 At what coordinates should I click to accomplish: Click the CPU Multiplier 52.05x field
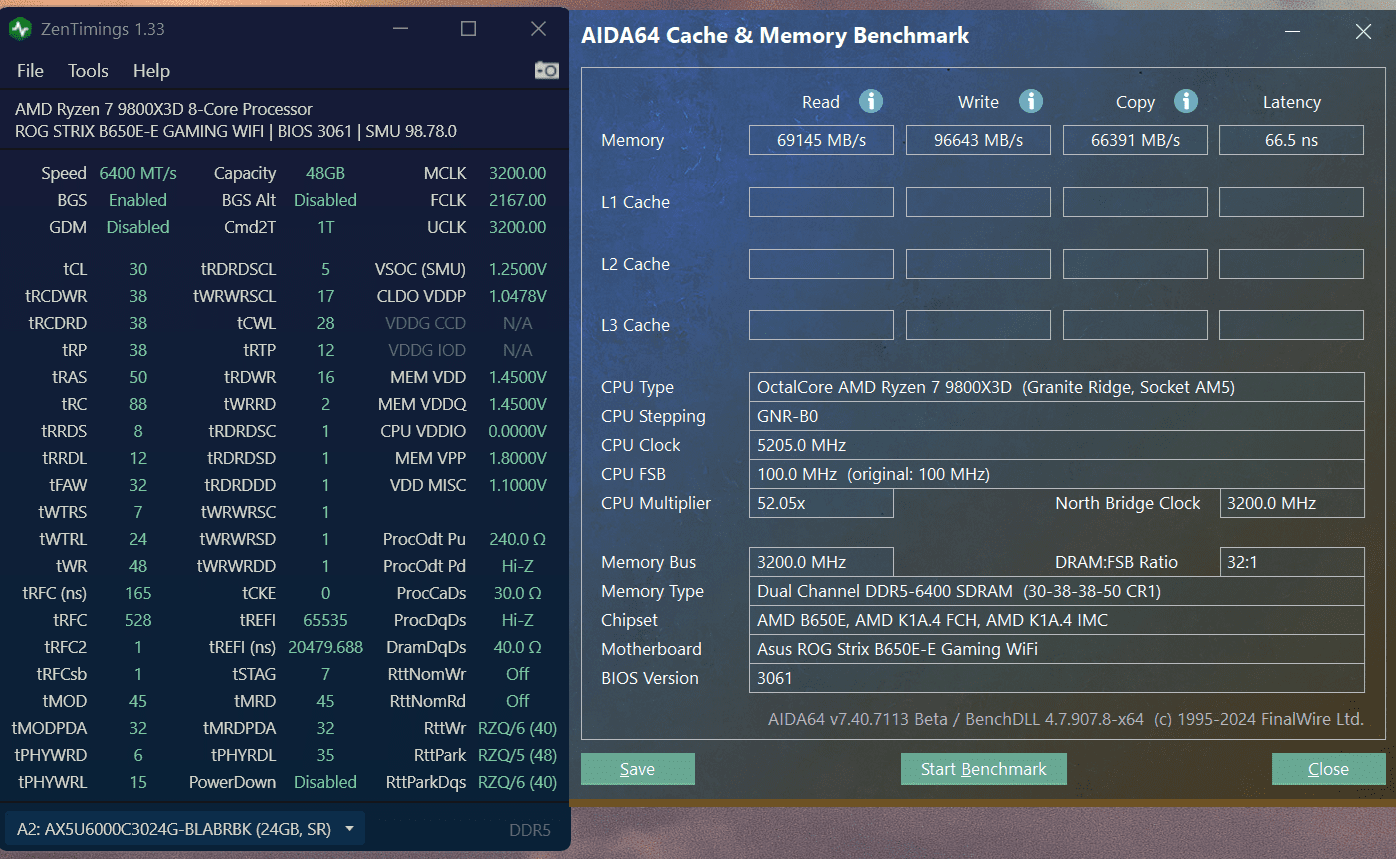(x=821, y=503)
